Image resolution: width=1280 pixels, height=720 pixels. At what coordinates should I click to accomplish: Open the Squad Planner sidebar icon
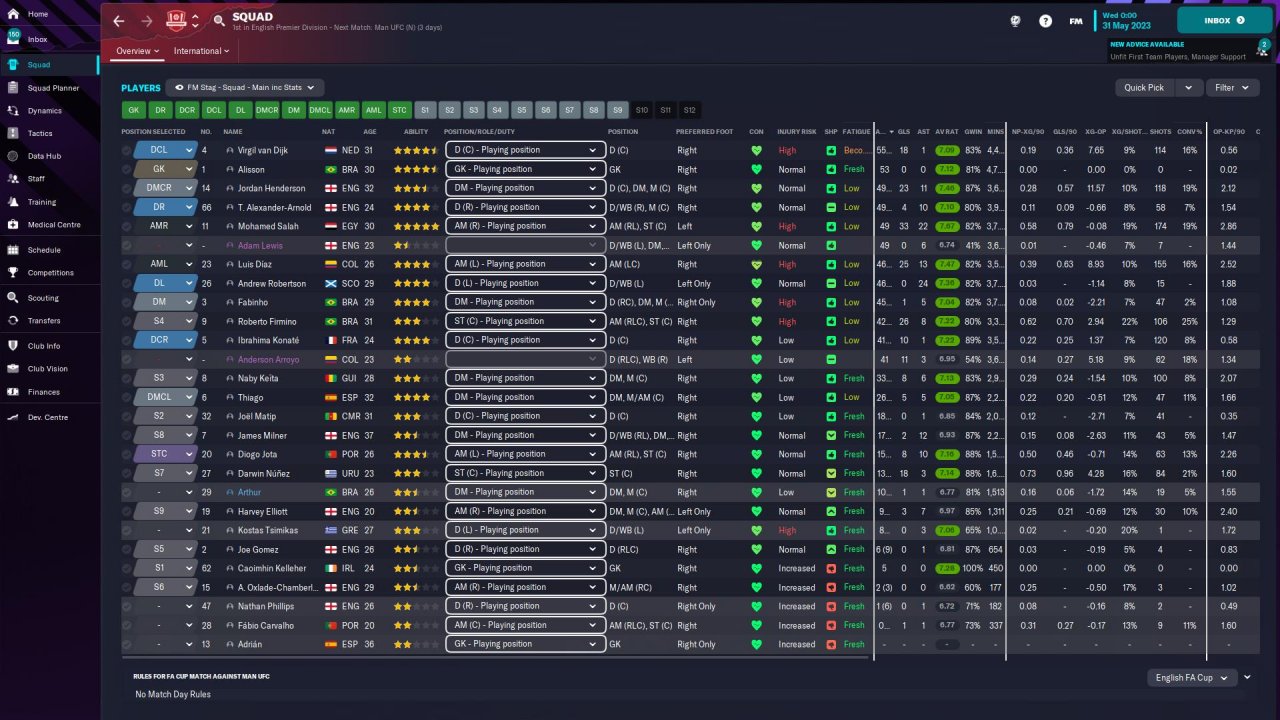pyautogui.click(x=14, y=88)
